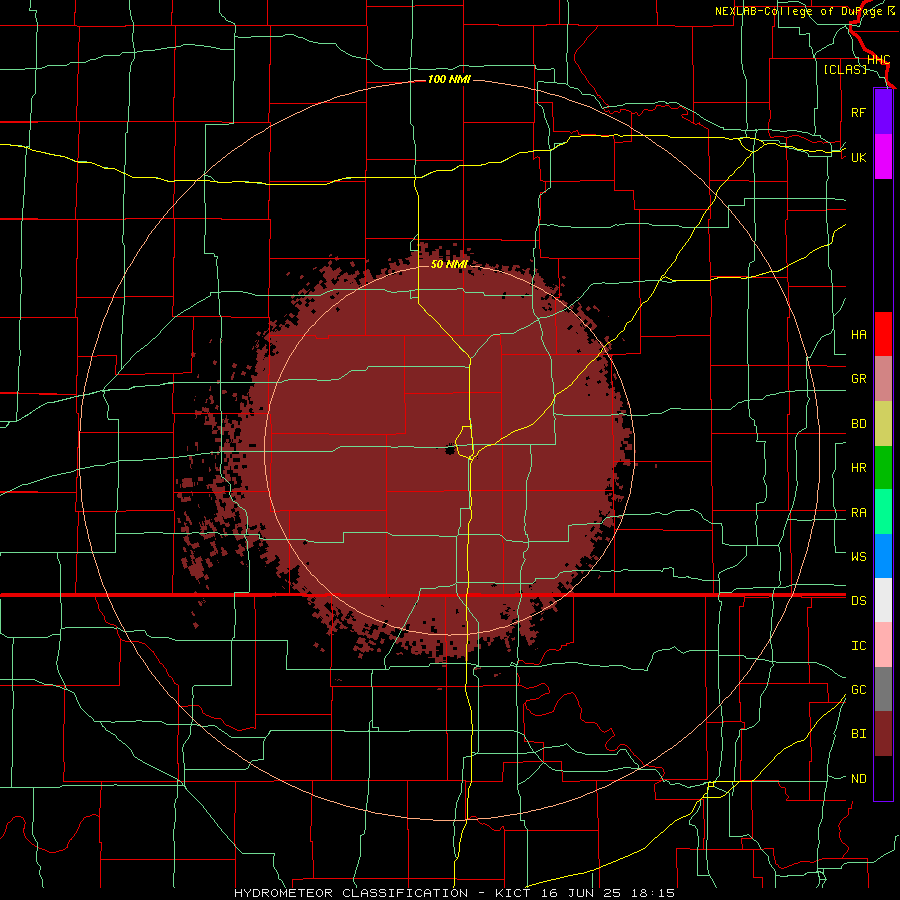Click the small black radar-site gap at center

click(450, 450)
